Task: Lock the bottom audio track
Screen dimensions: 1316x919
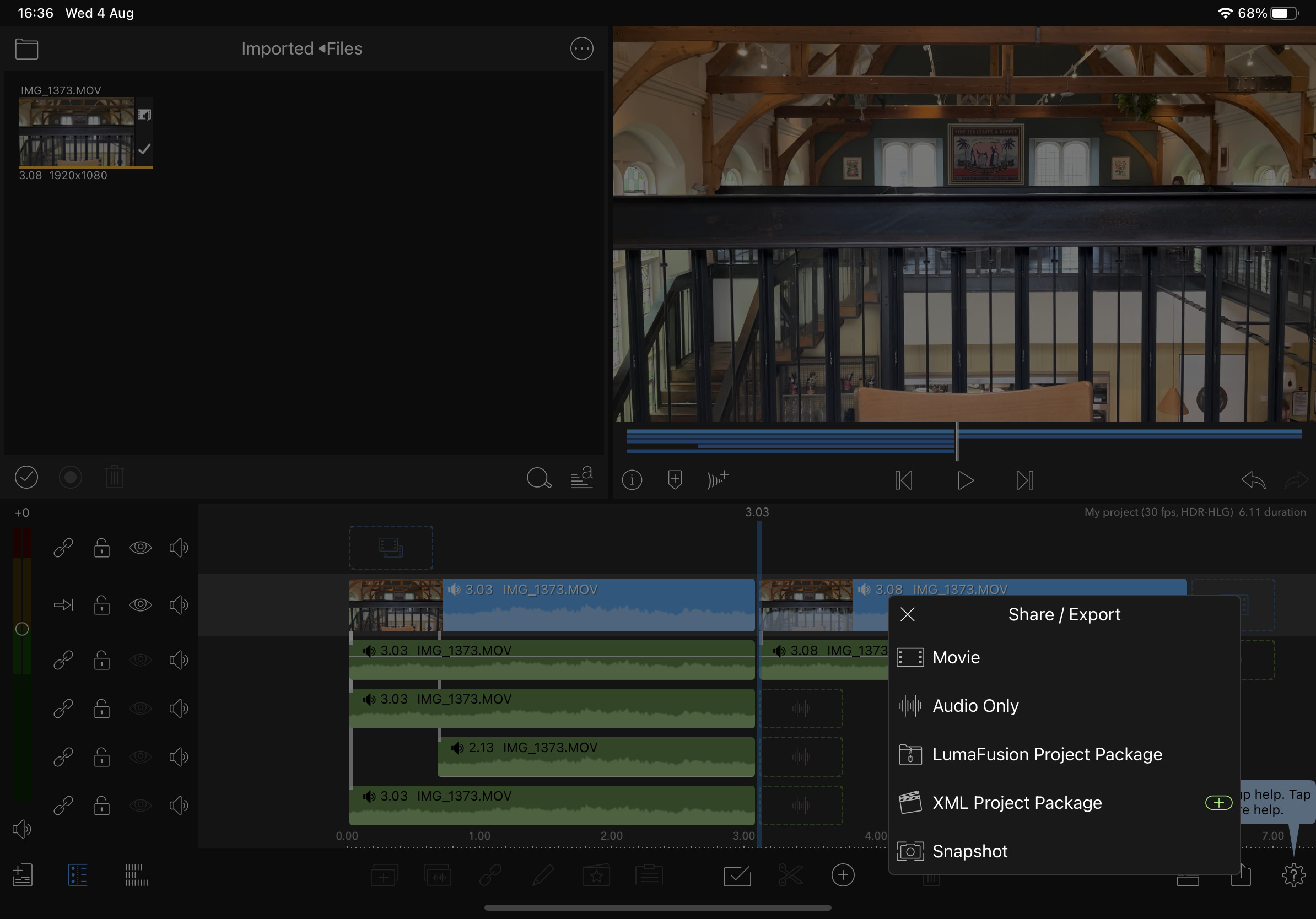Action: 102,806
